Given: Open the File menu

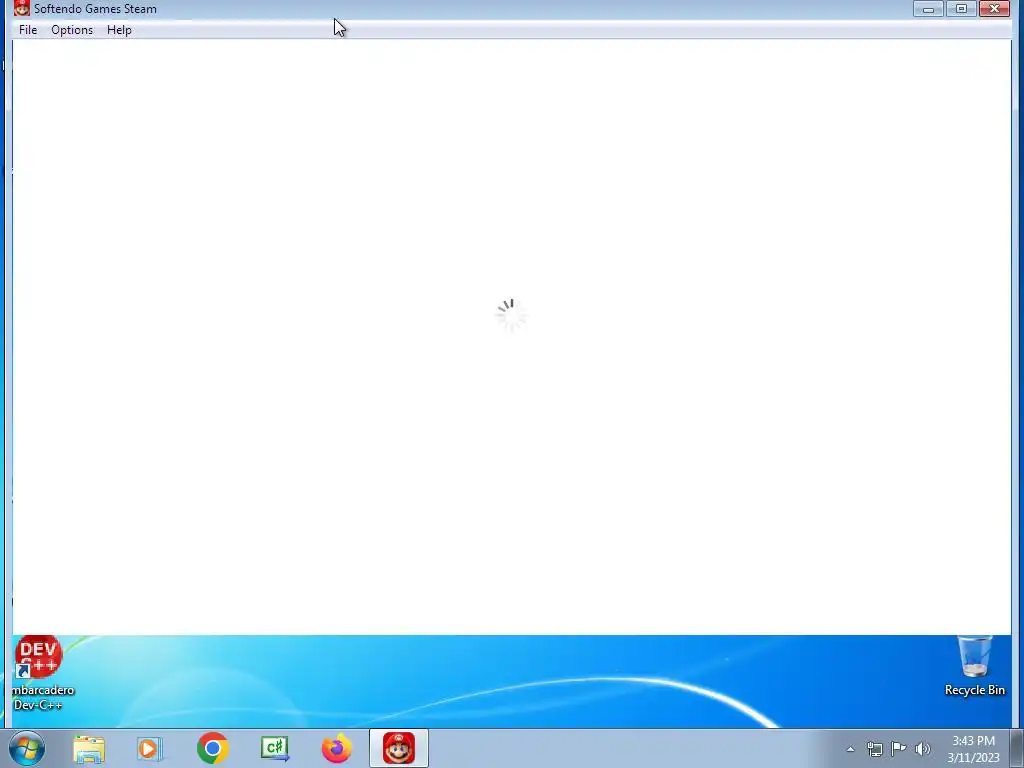Looking at the screenshot, I should (x=28, y=30).
